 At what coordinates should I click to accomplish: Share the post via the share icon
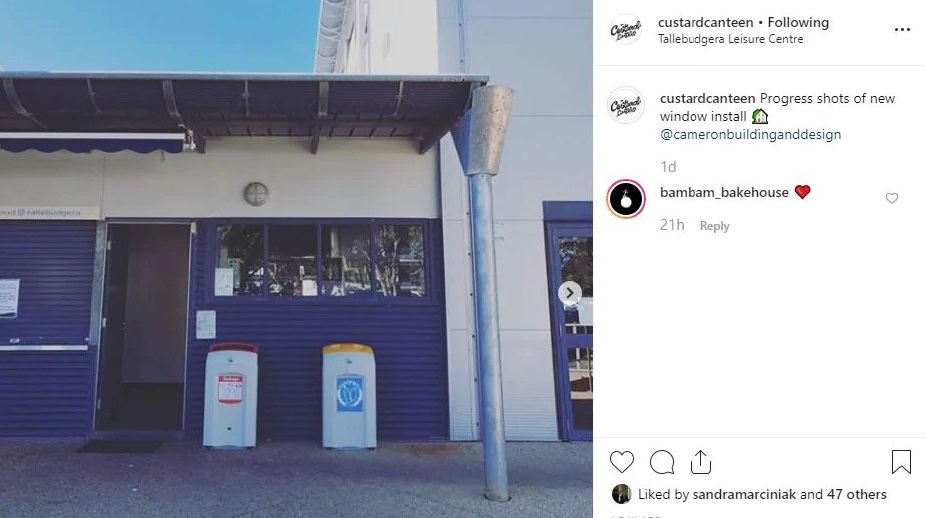(x=700, y=462)
